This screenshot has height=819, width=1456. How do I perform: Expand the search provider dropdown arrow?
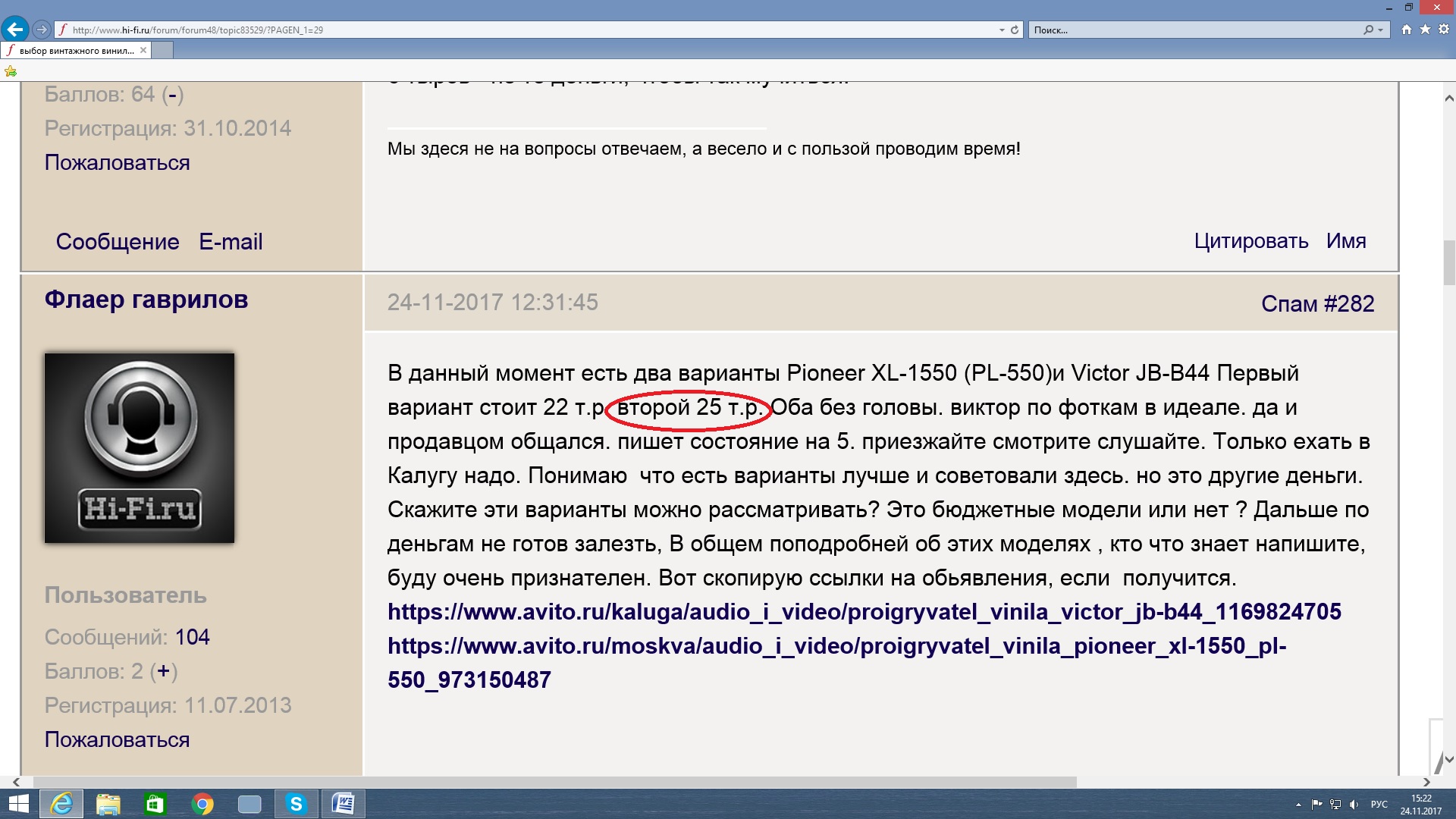[x=1380, y=30]
